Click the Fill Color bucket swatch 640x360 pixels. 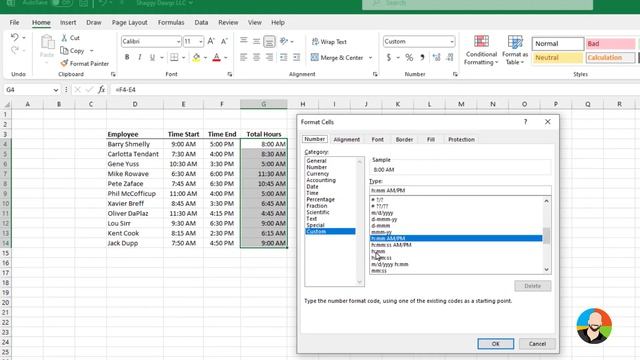(196, 58)
